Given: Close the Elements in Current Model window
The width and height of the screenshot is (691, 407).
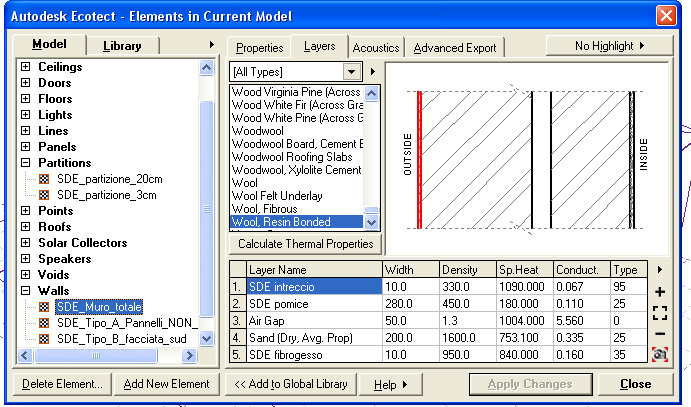Looking at the screenshot, I should (x=666, y=16).
